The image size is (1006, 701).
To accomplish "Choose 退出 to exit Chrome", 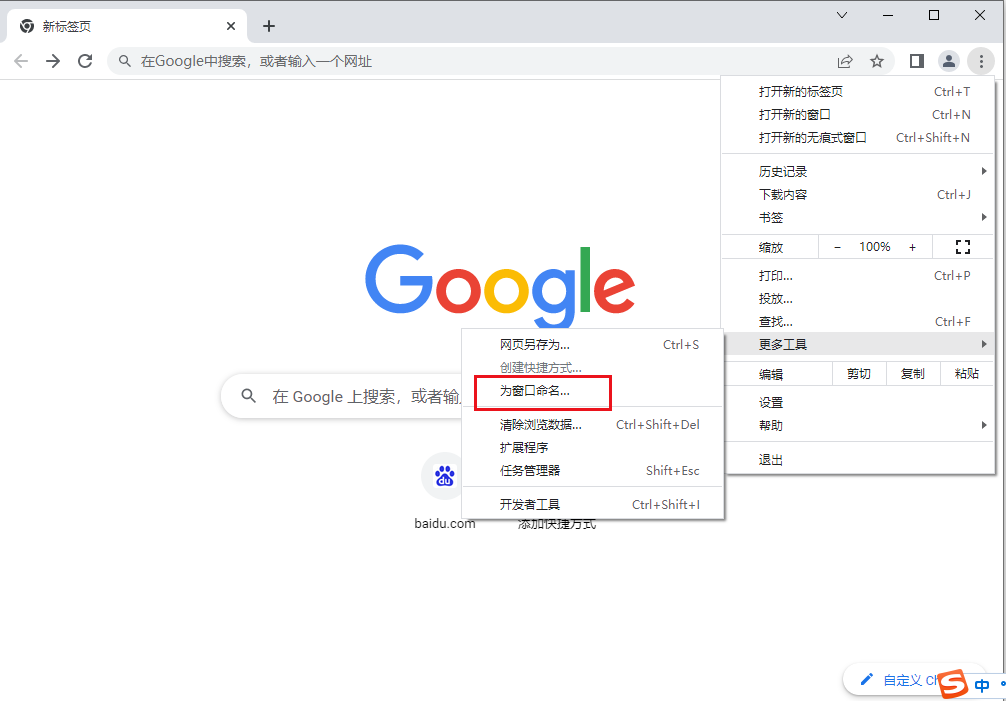I will 858,460.
